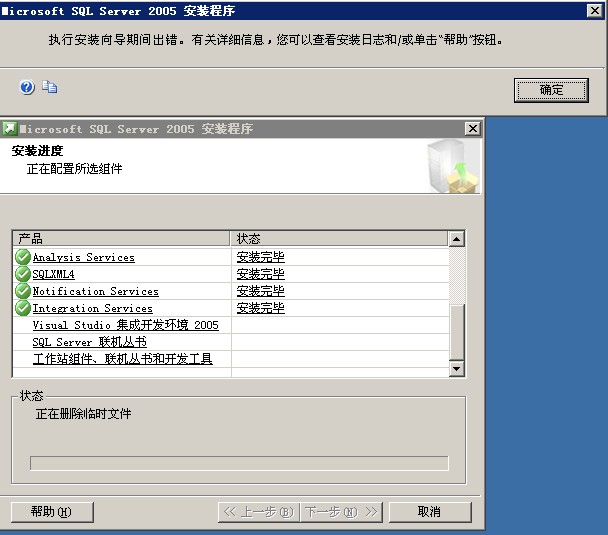Click the setup window title bar icon
The image size is (608, 535).
(9, 128)
